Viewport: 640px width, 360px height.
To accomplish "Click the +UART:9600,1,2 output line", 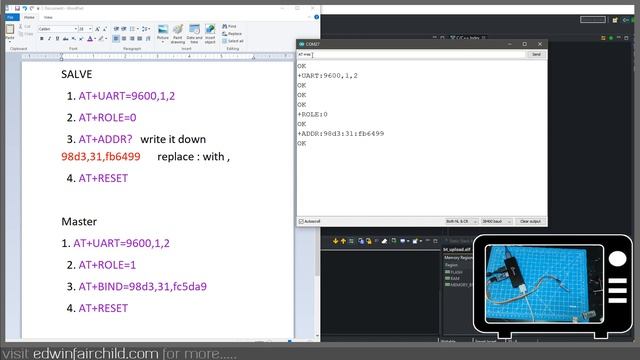I will coord(328,76).
